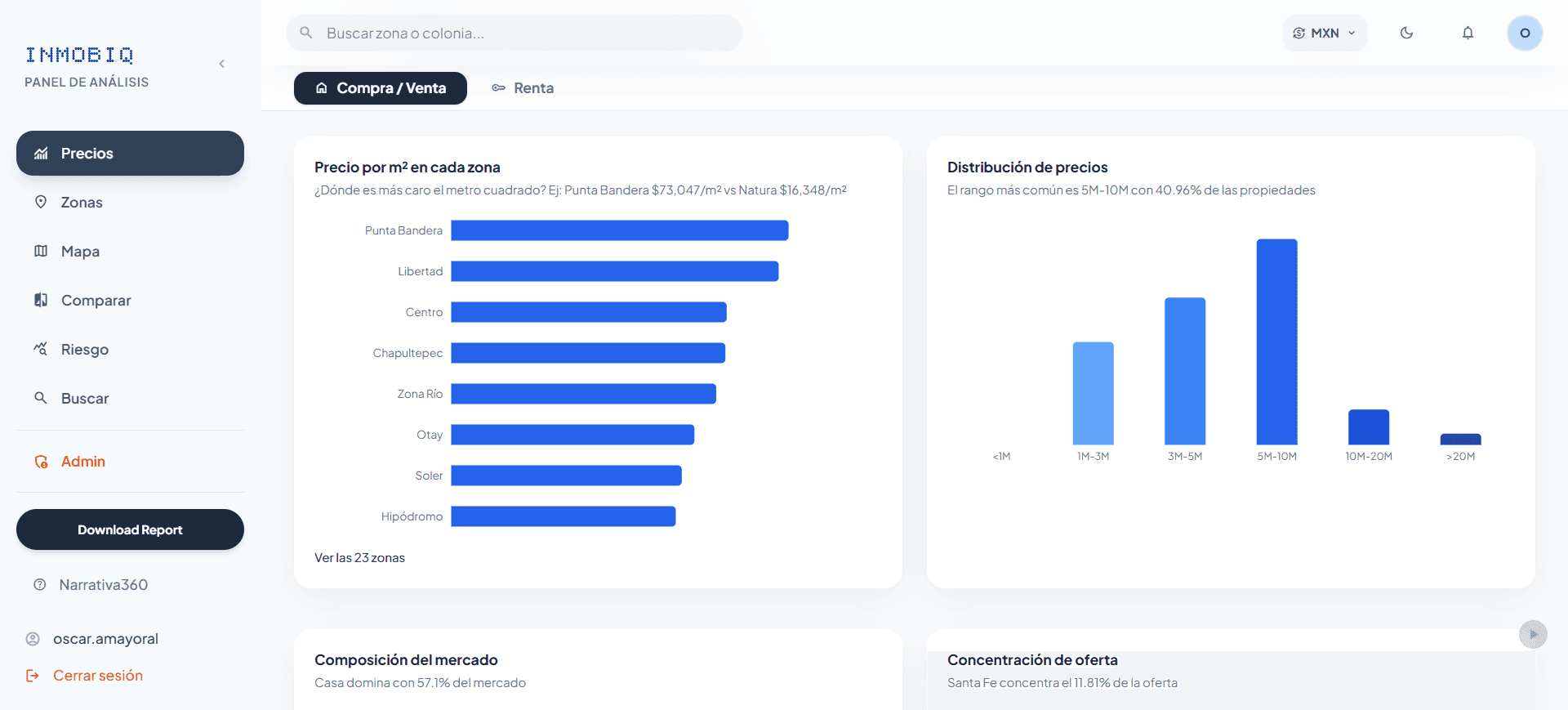Image resolution: width=1568 pixels, height=710 pixels.
Task: Click the round play button at the right edge
Action: pos(1533,634)
